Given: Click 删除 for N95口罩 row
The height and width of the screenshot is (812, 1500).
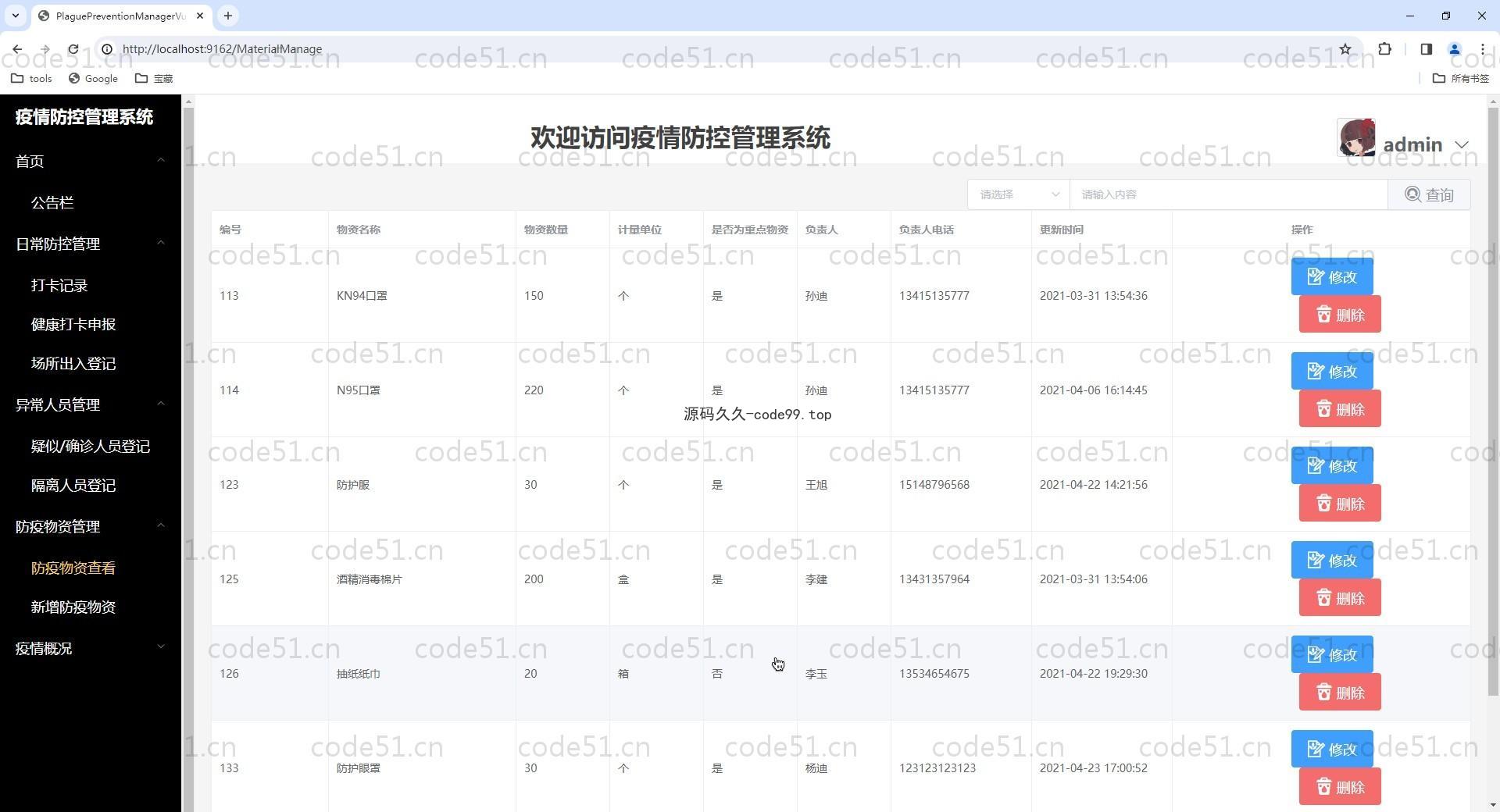Looking at the screenshot, I should pos(1340,409).
